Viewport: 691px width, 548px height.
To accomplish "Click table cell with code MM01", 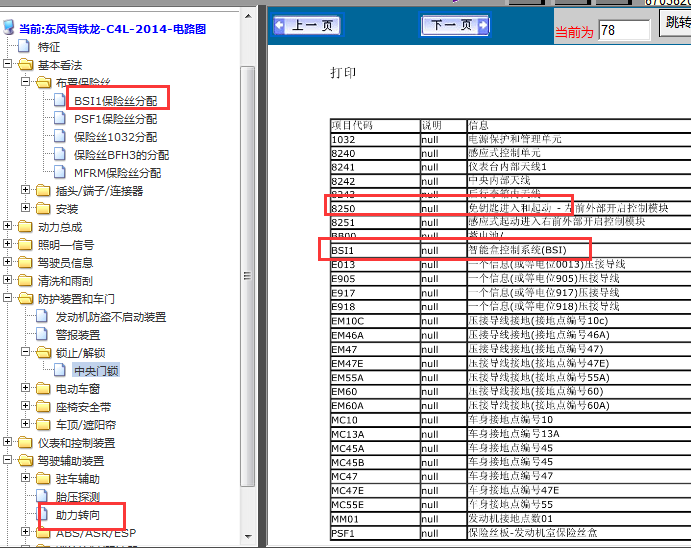I will [375, 519].
